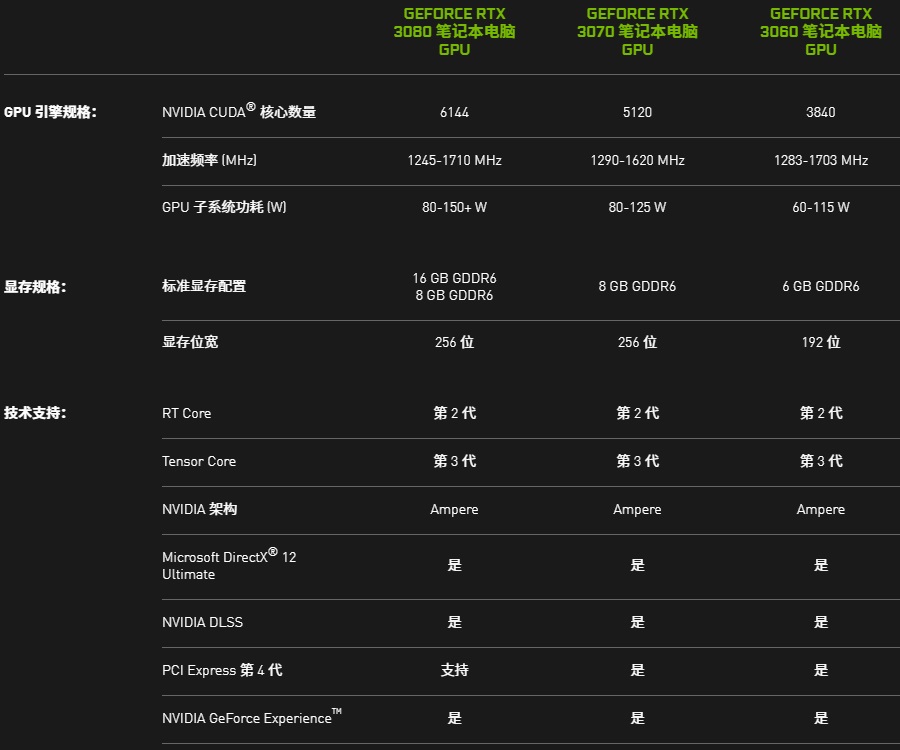Select the 60-115 W power value
900x750 pixels.
[x=821, y=207]
